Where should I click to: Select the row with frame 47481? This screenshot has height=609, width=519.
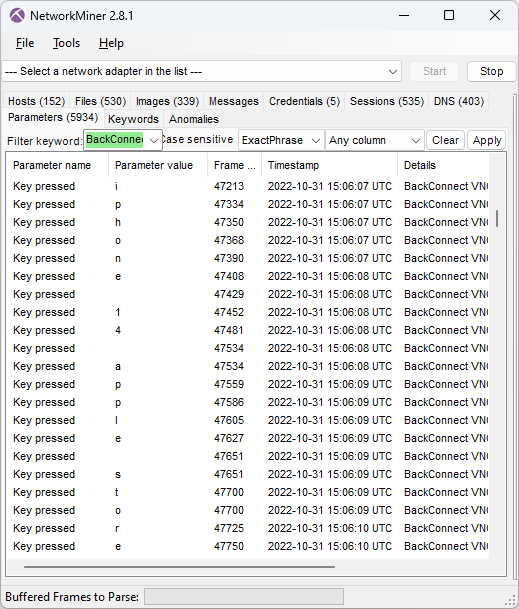pyautogui.click(x=248, y=330)
